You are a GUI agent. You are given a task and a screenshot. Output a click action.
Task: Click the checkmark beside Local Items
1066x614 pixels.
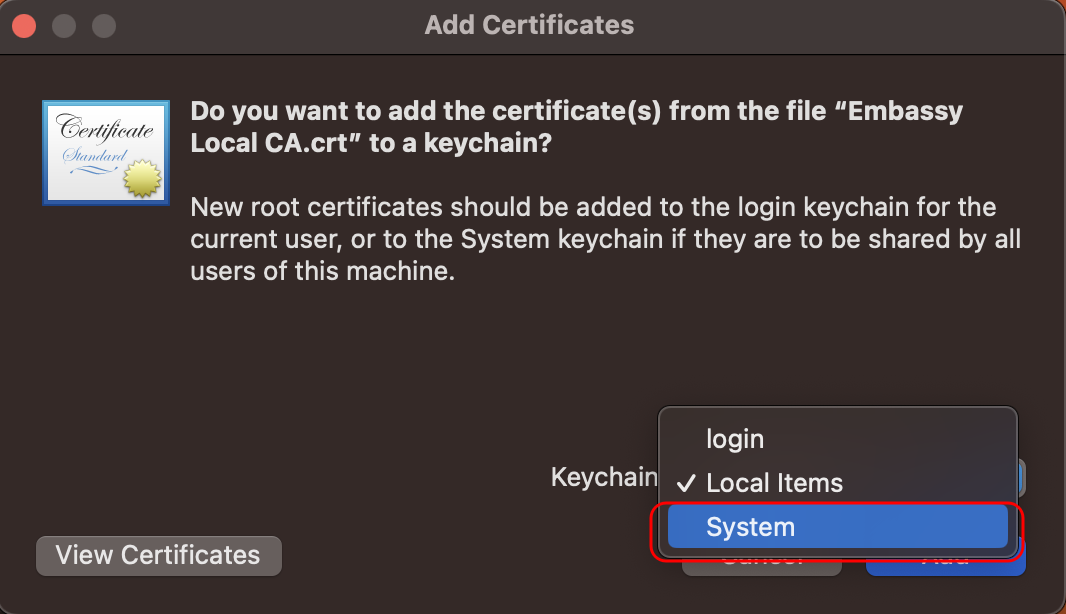686,484
